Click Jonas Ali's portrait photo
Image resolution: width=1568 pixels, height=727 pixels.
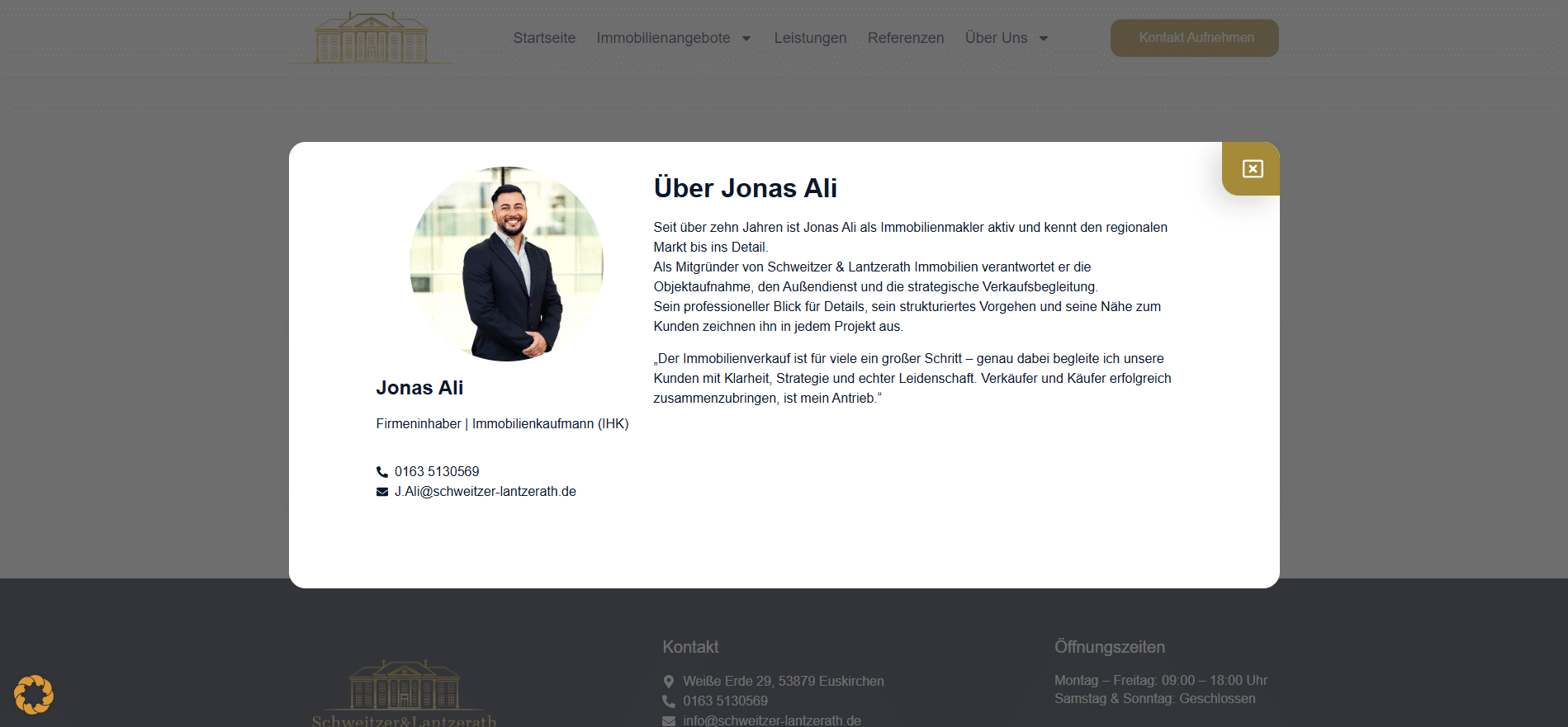pos(506,264)
